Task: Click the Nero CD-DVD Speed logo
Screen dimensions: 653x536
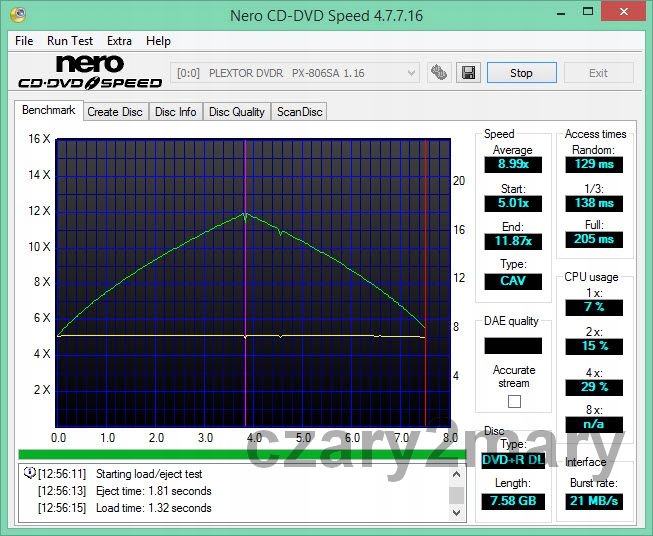Action: [89, 73]
